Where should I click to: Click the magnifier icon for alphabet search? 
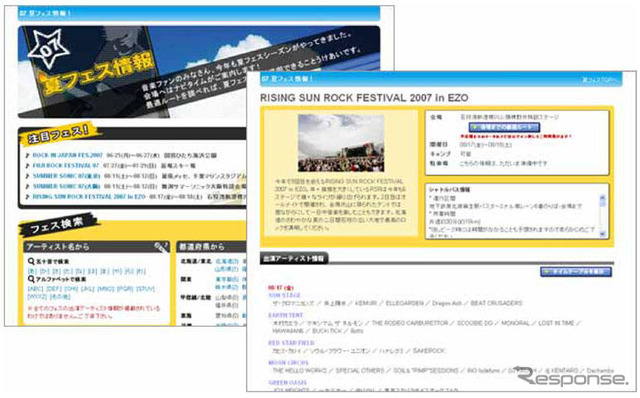31,279
